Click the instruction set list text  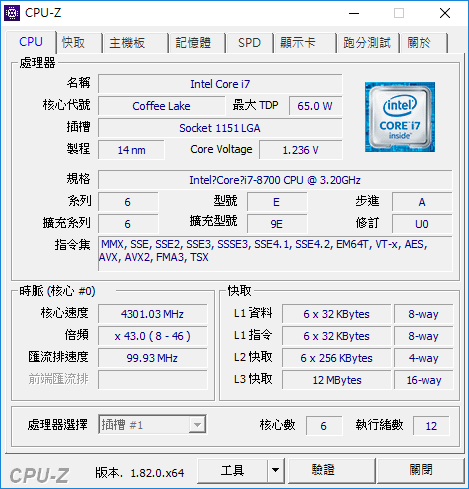275,254
